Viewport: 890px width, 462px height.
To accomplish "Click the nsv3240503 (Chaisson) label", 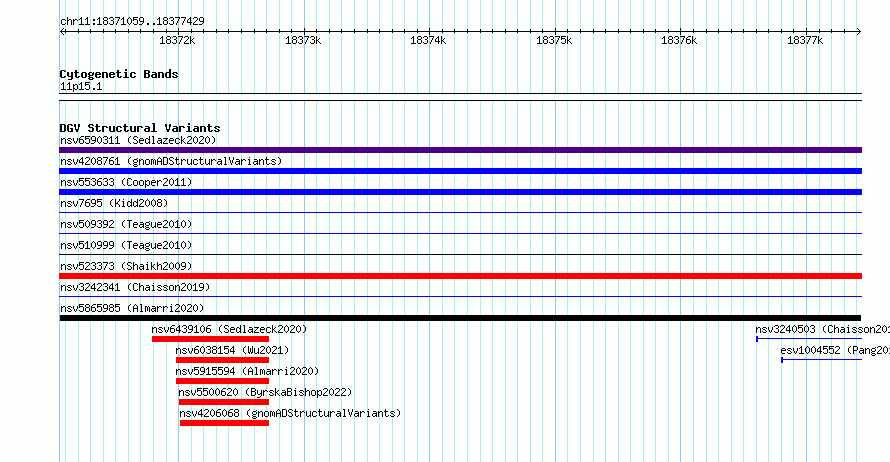I will click(822, 329).
